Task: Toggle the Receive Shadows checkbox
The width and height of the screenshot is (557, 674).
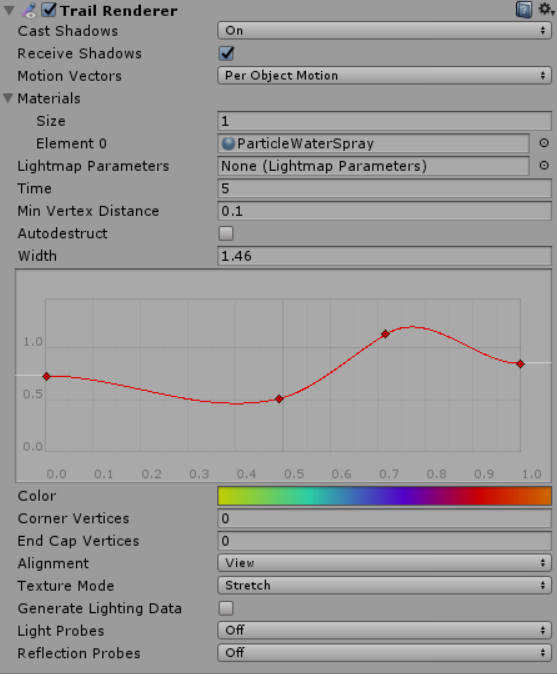Action: [226, 53]
